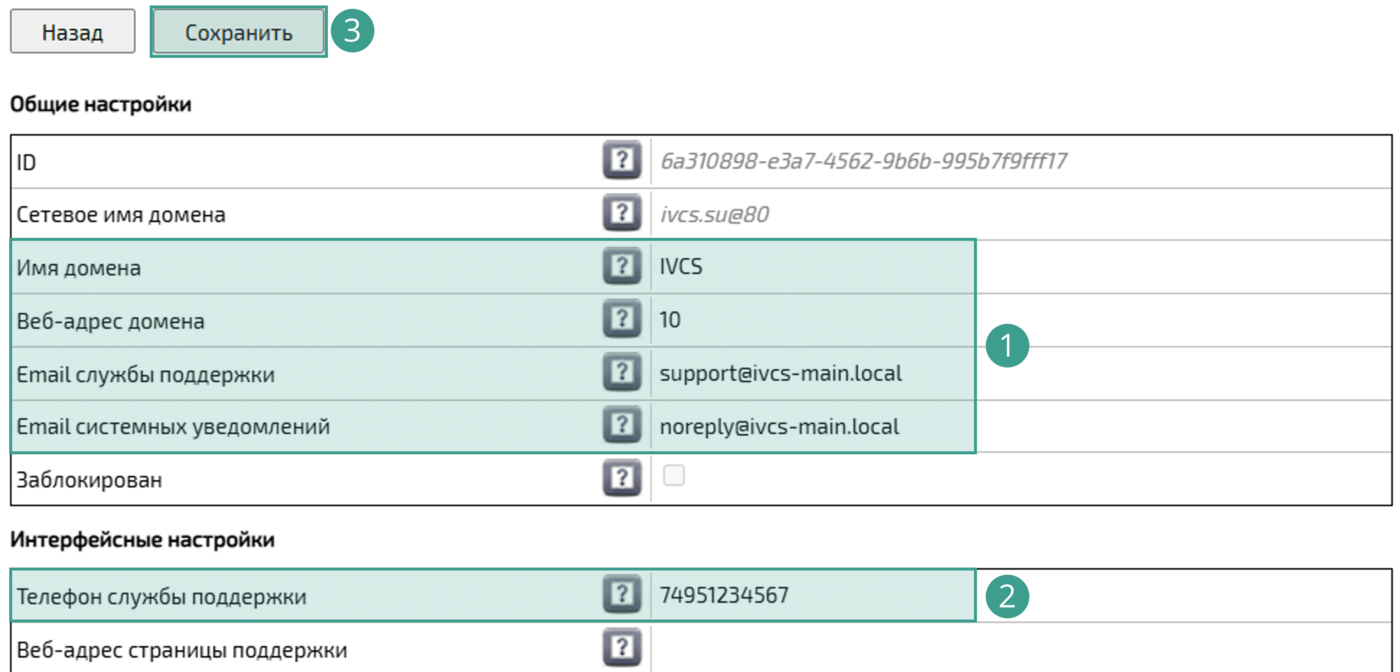The image size is (1400, 672).
Task: Click into the Имя домена field containing IVCS
Action: point(810,267)
